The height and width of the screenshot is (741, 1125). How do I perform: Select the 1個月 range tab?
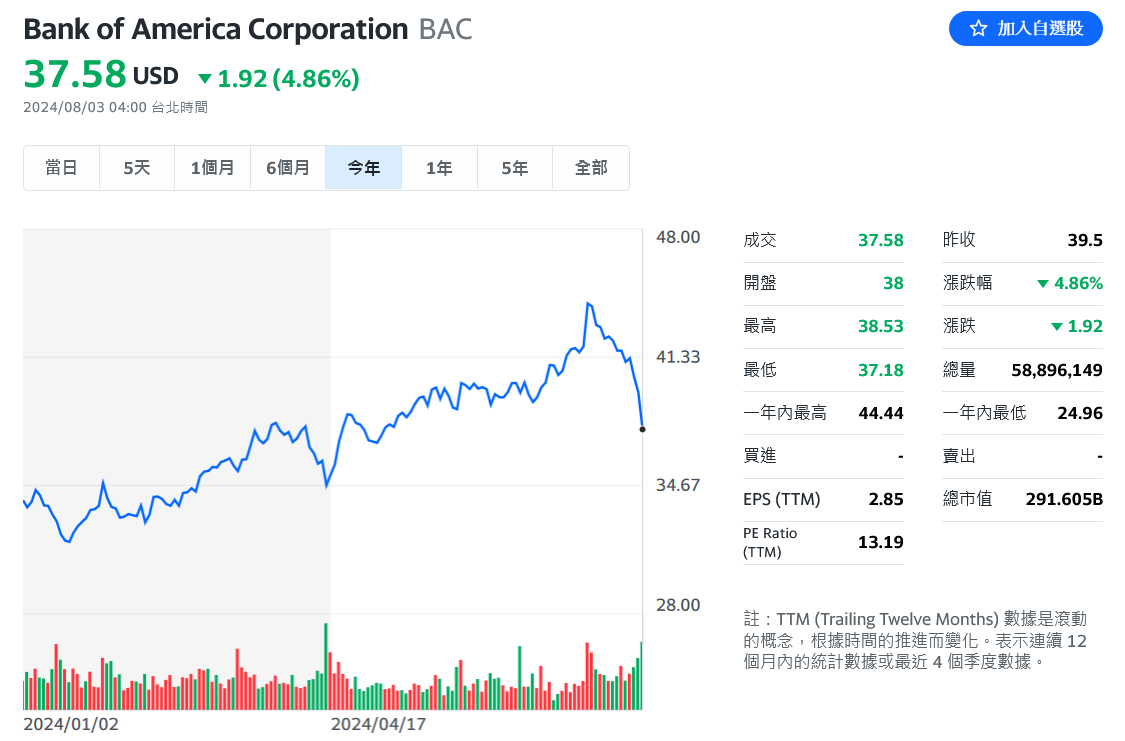coord(212,168)
